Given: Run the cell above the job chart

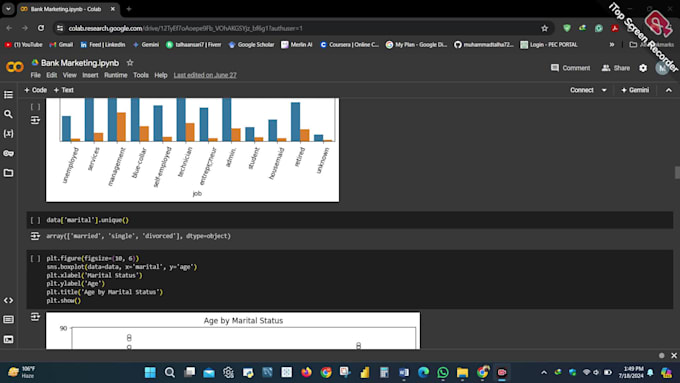Looking at the screenshot, I should [35, 107].
